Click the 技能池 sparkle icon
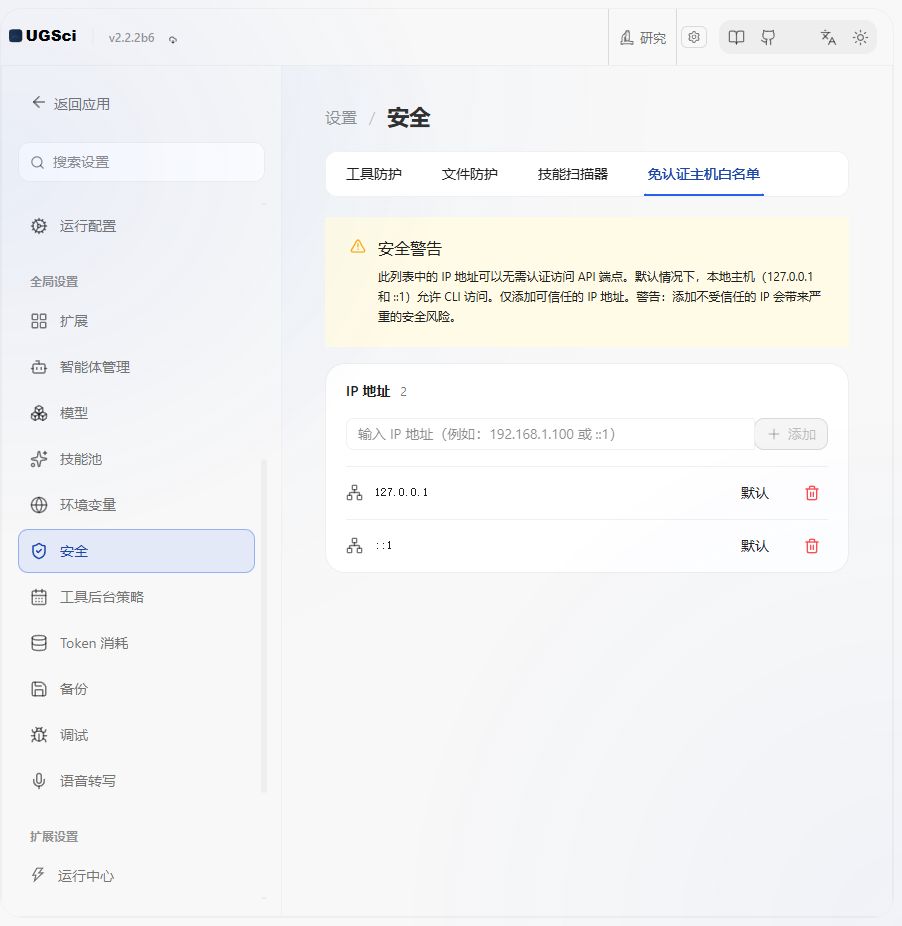 pos(39,459)
